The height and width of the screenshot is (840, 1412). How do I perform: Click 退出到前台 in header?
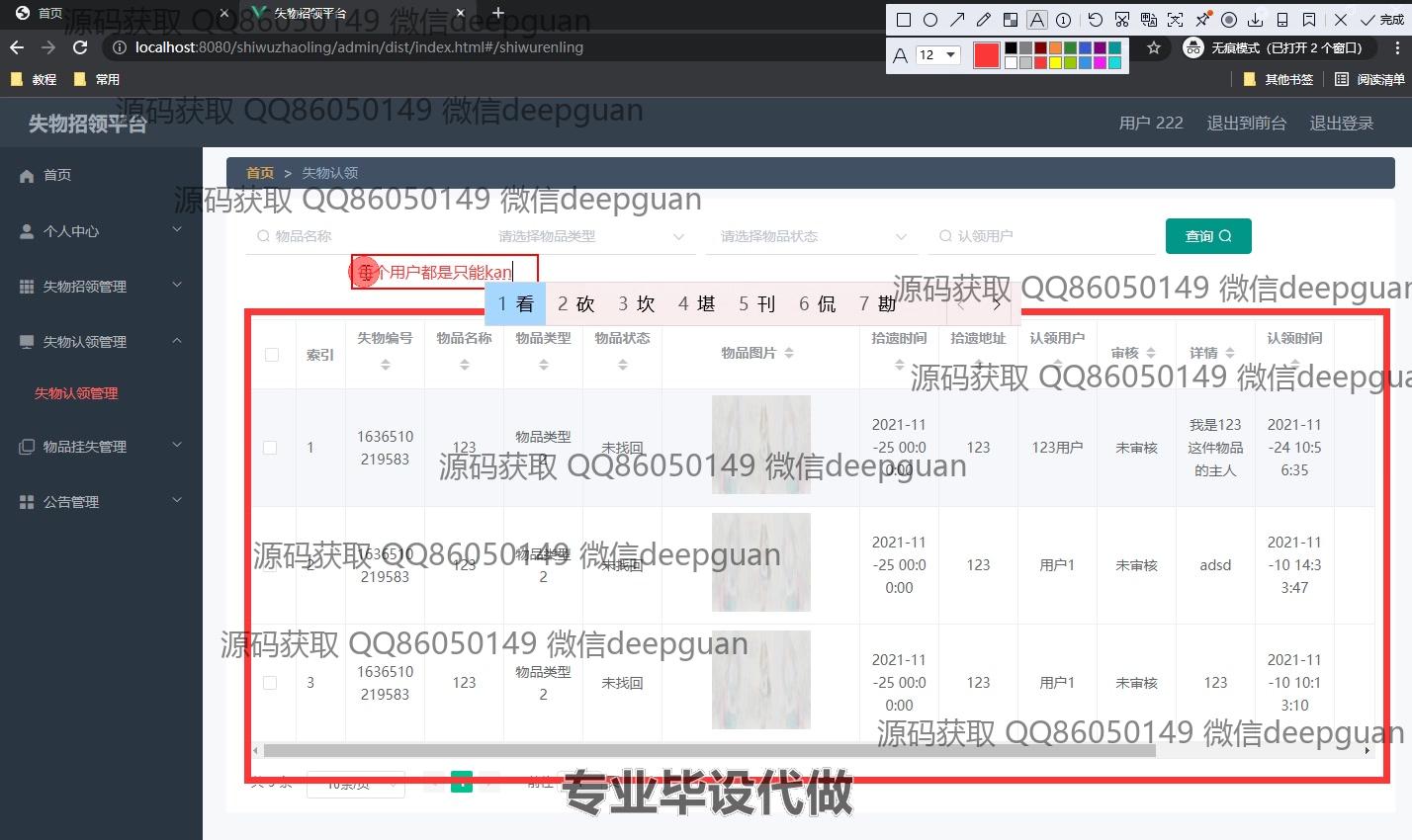[x=1247, y=123]
